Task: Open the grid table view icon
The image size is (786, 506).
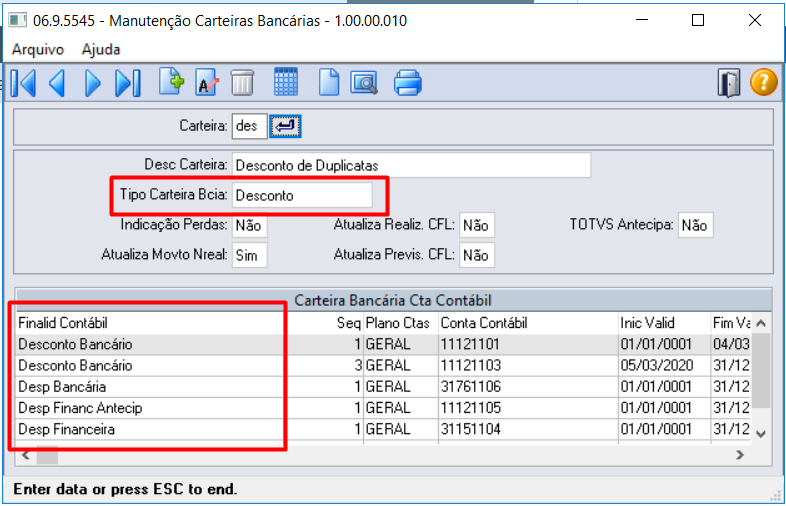Action: [286, 81]
